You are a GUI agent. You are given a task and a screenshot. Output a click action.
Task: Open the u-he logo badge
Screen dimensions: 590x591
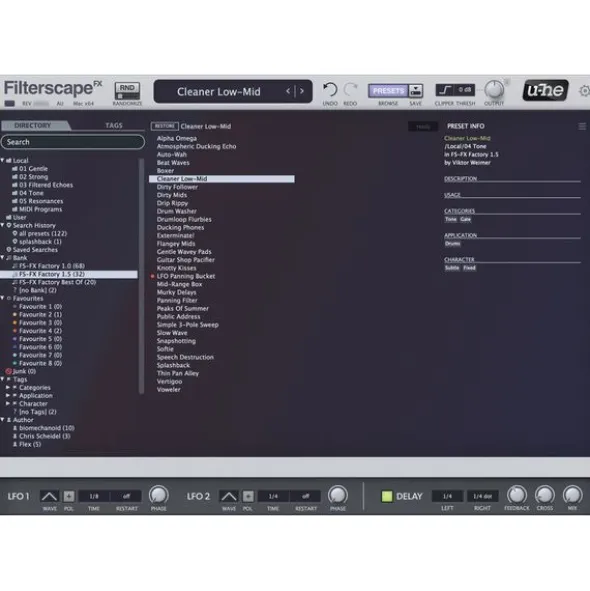point(545,90)
